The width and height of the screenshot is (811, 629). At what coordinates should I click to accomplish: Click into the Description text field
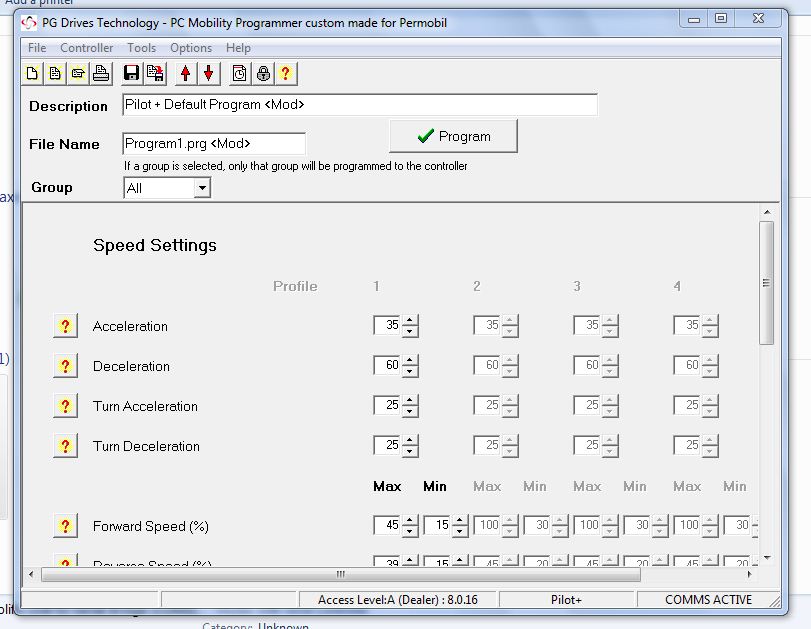(x=359, y=105)
